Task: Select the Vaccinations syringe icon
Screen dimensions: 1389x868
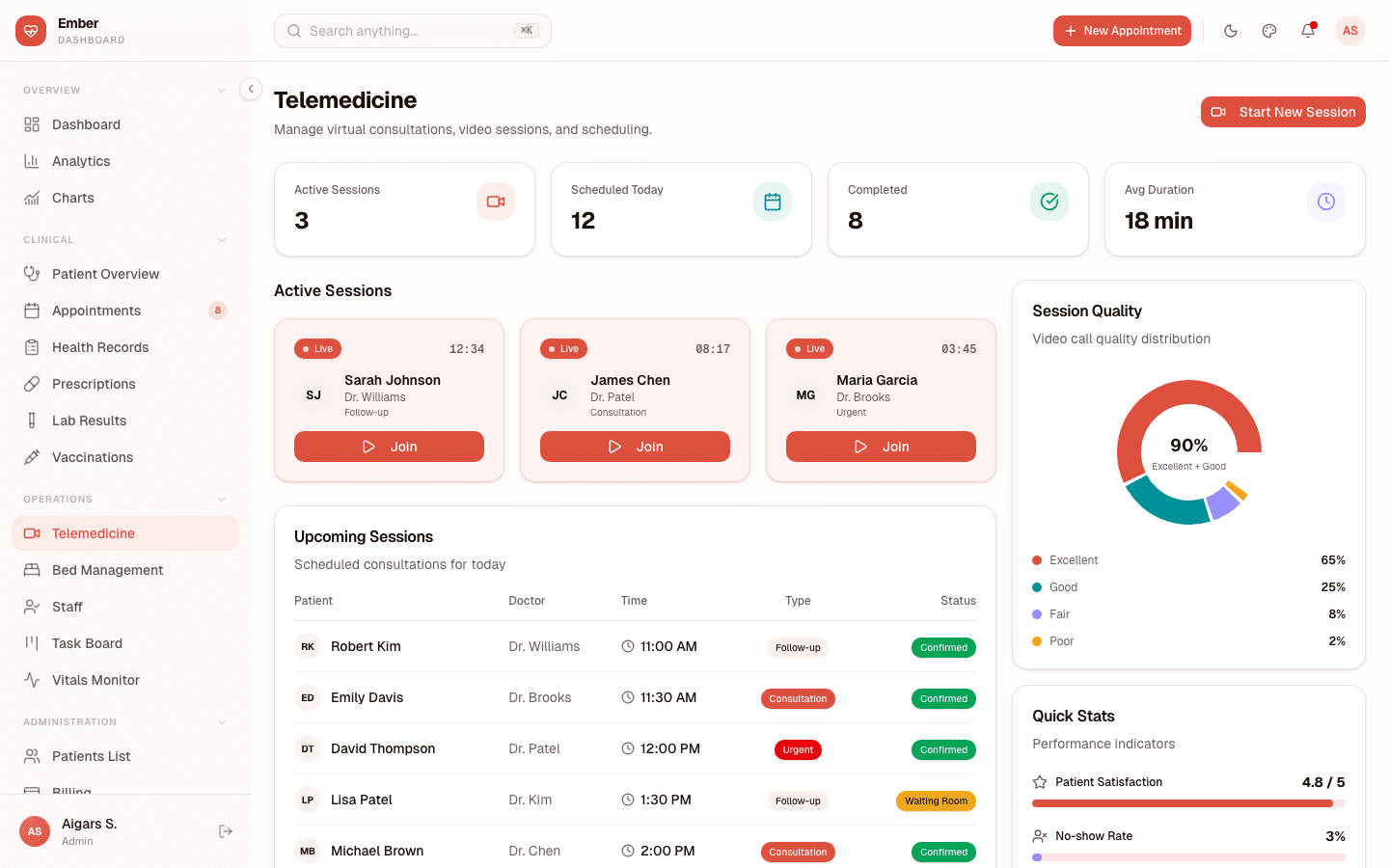Action: tap(32, 457)
